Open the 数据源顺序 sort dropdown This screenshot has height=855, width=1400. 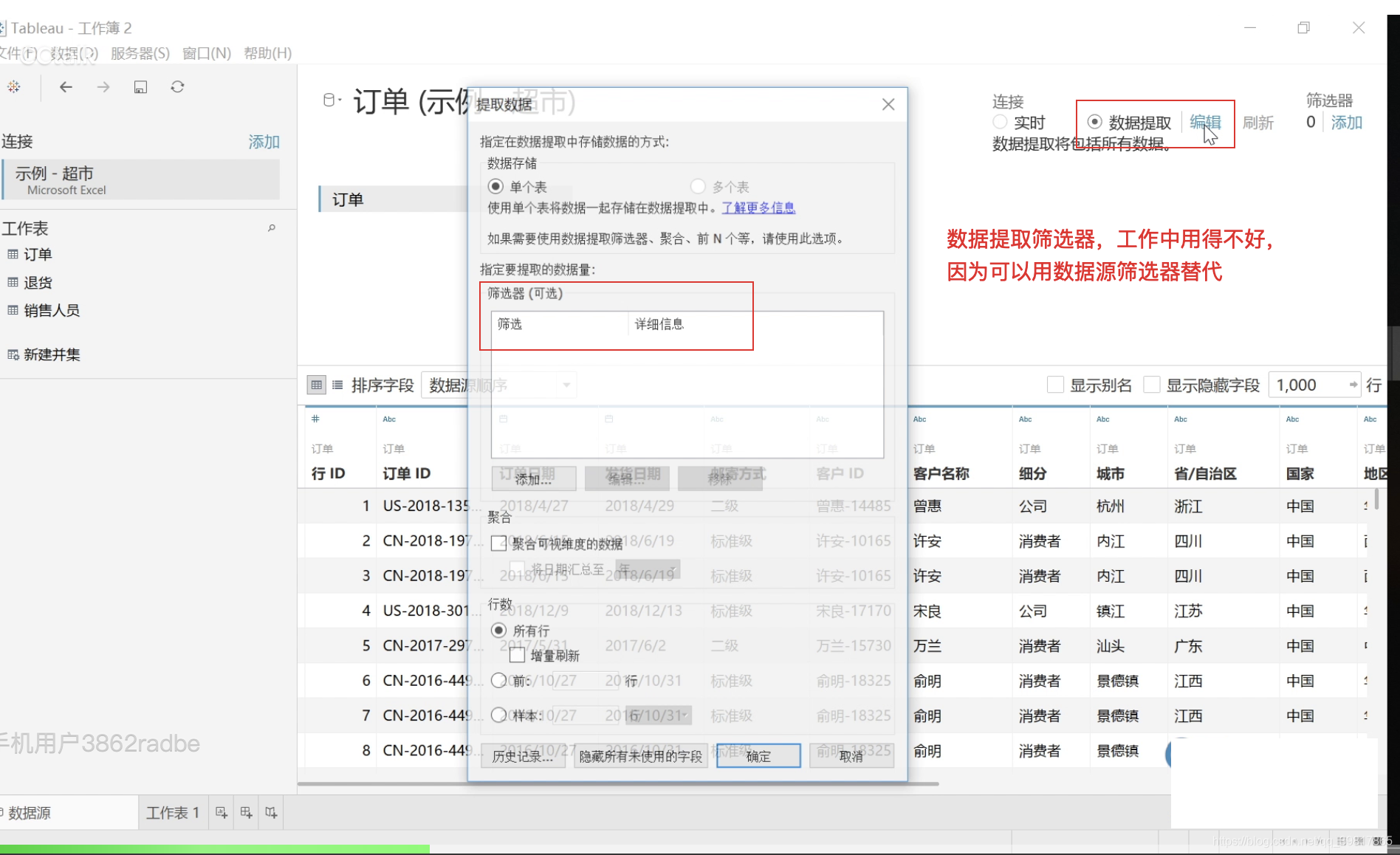[498, 385]
